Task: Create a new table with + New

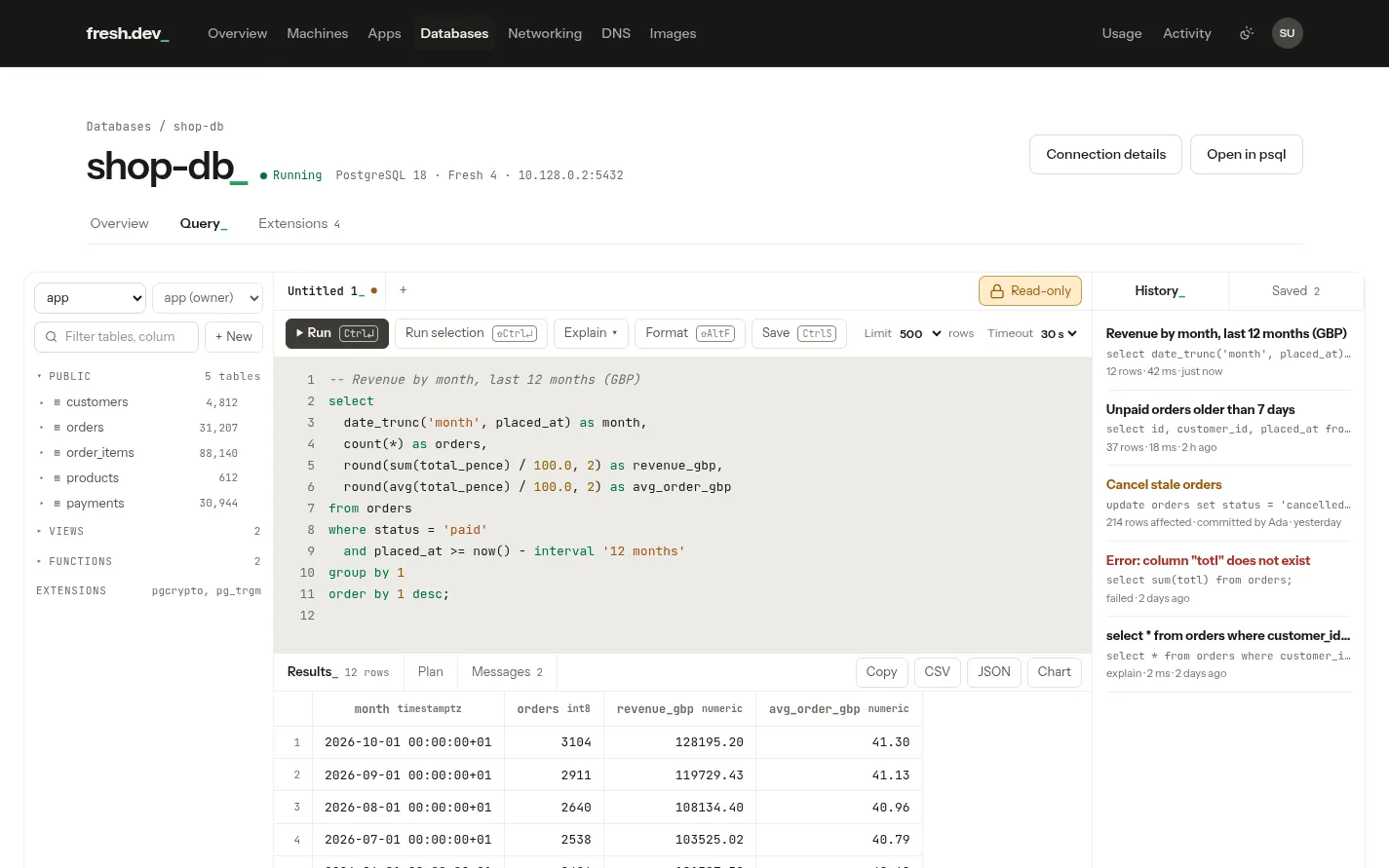Action: point(234,337)
